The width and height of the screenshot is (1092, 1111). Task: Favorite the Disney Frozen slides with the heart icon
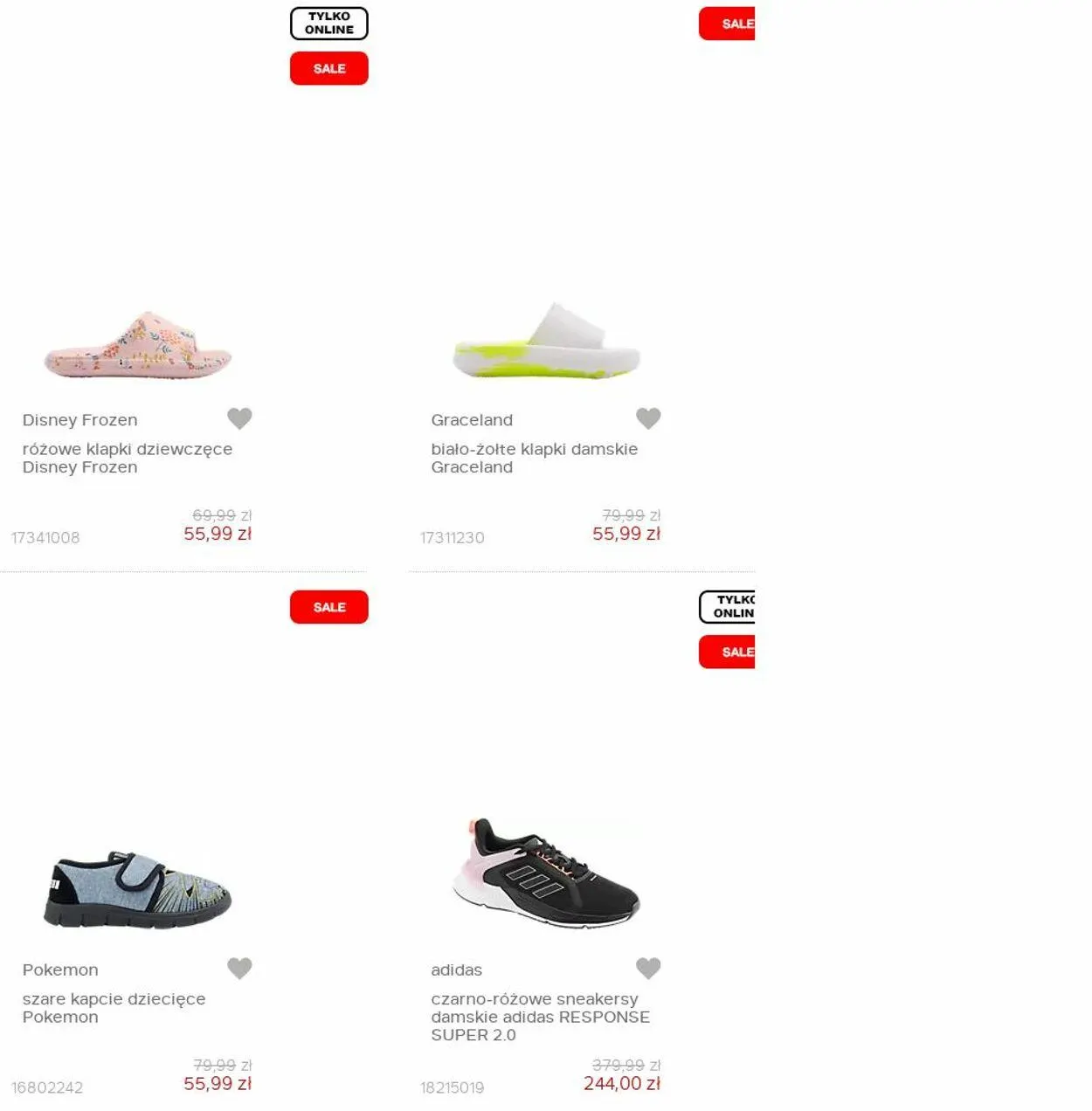coord(239,418)
